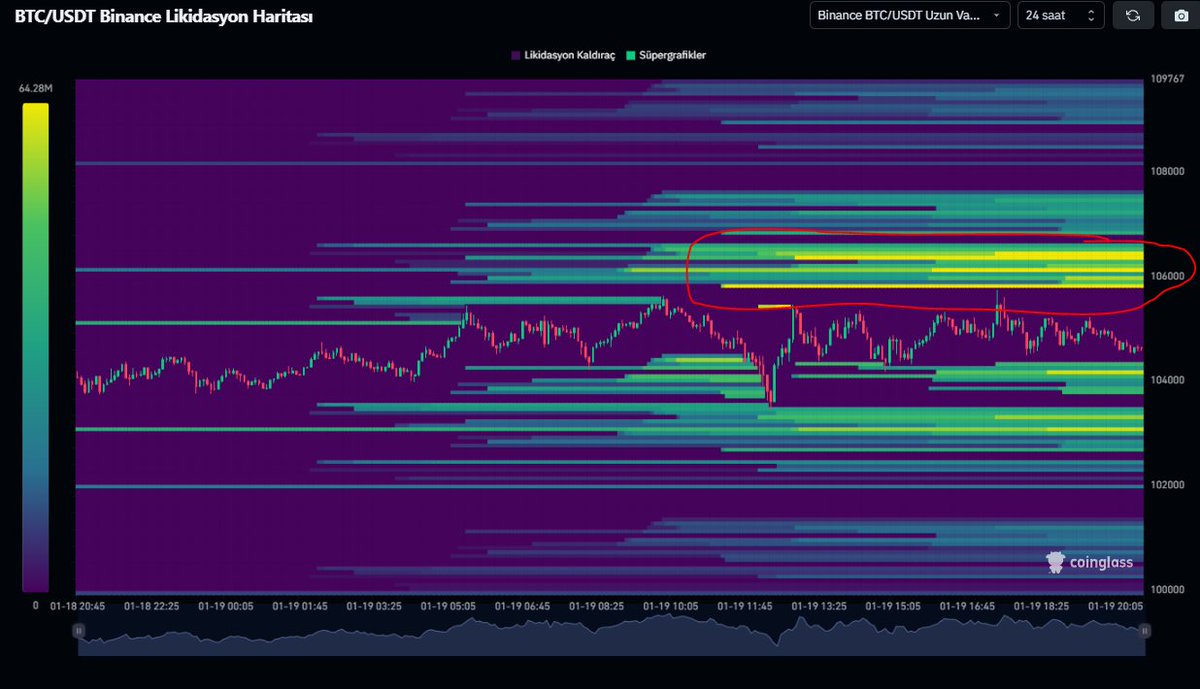
Task: Click the 01-19 11:45 time label
Action: [x=745, y=606]
